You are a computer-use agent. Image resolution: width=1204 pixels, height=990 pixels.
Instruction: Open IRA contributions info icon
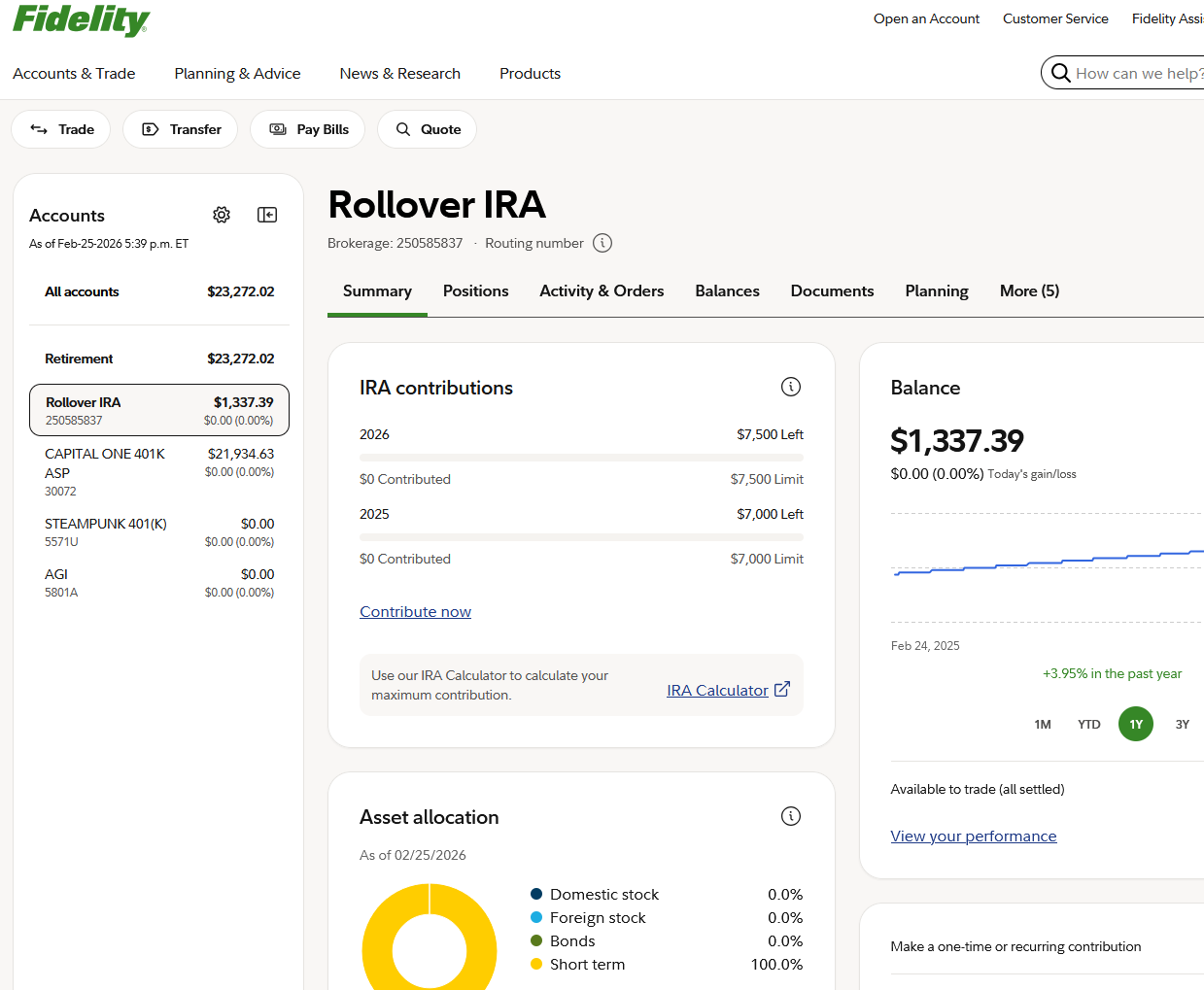pos(791,387)
